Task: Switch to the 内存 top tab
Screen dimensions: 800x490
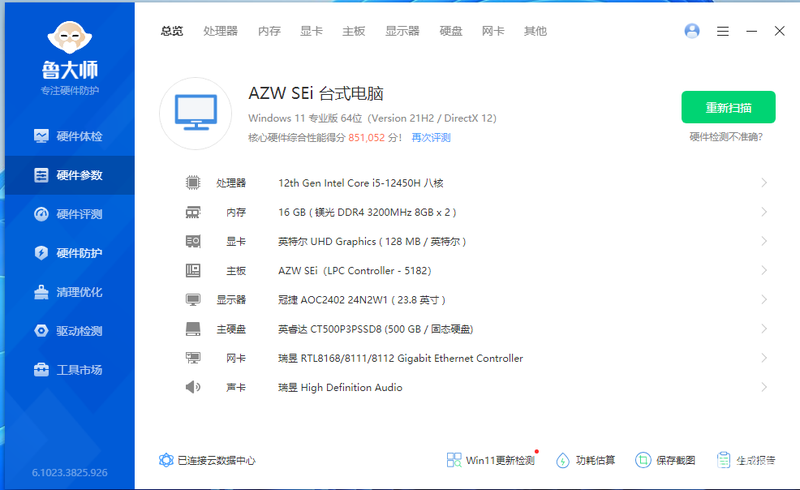Action: click(269, 31)
